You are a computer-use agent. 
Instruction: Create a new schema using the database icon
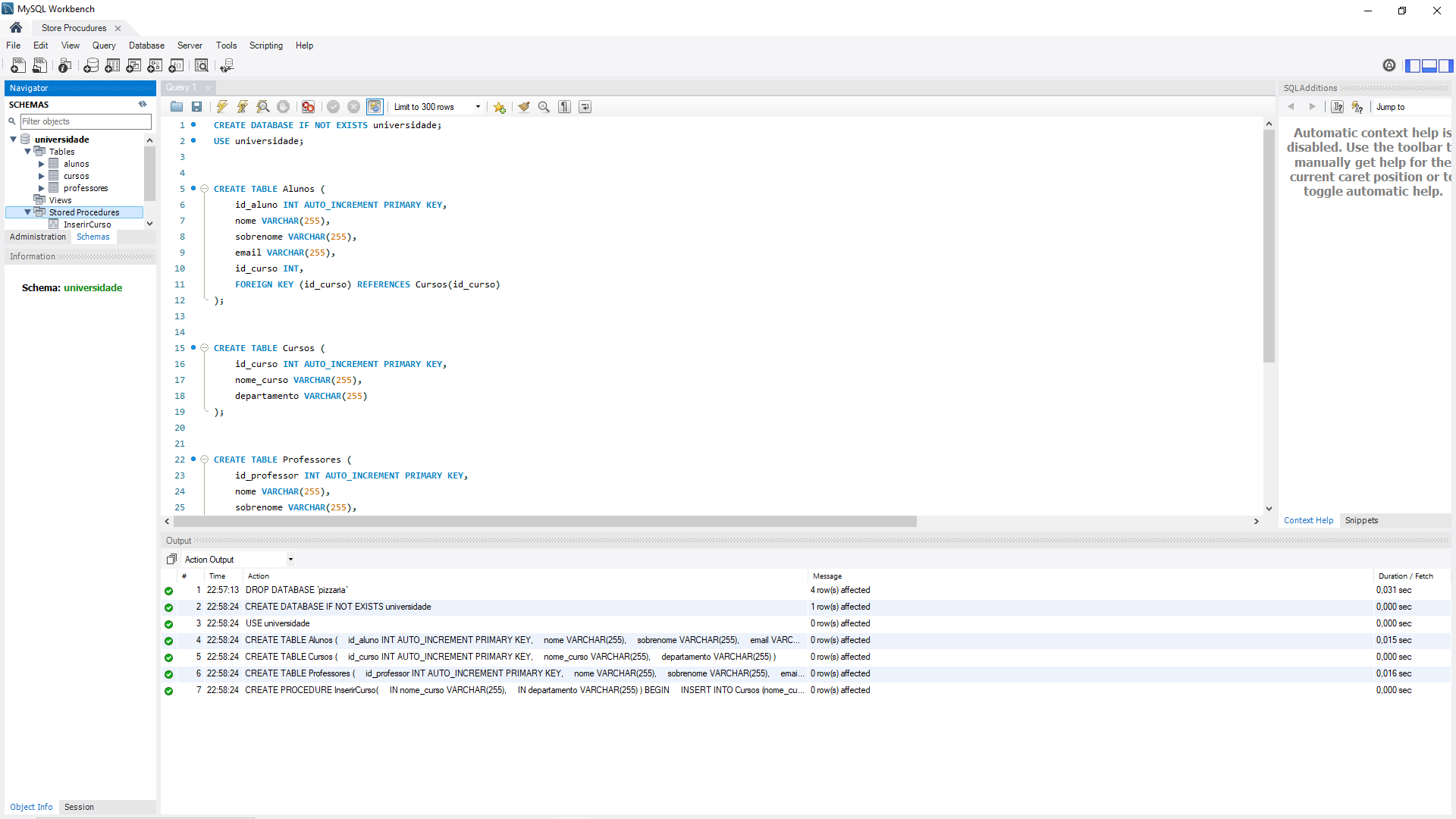pos(91,66)
